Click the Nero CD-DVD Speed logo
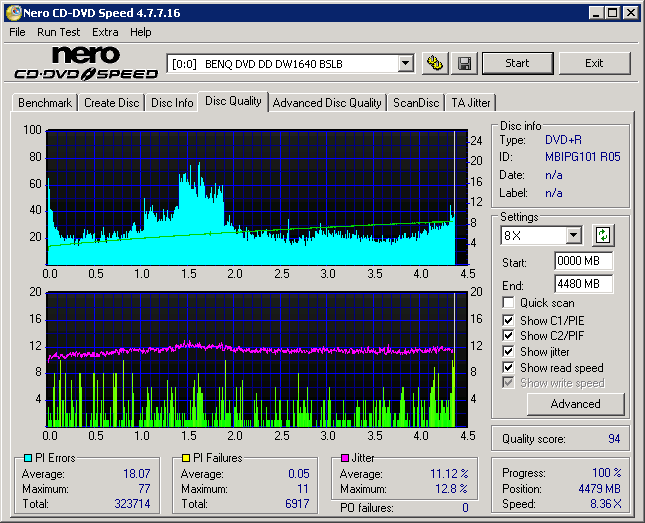The width and height of the screenshot is (645, 523). [x=86, y=63]
